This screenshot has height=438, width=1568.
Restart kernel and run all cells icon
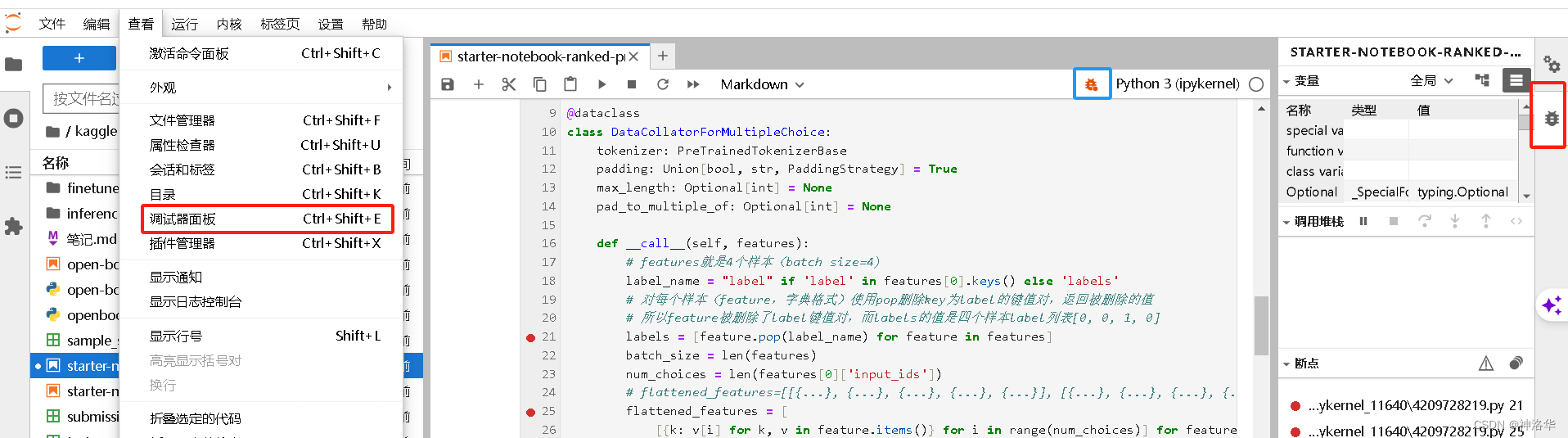pyautogui.click(x=693, y=84)
